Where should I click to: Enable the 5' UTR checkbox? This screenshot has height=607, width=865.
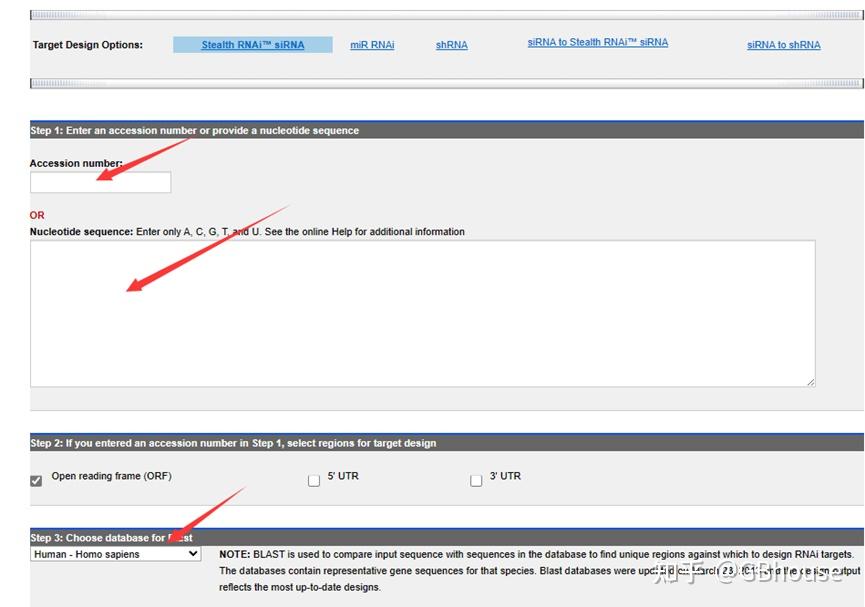314,481
